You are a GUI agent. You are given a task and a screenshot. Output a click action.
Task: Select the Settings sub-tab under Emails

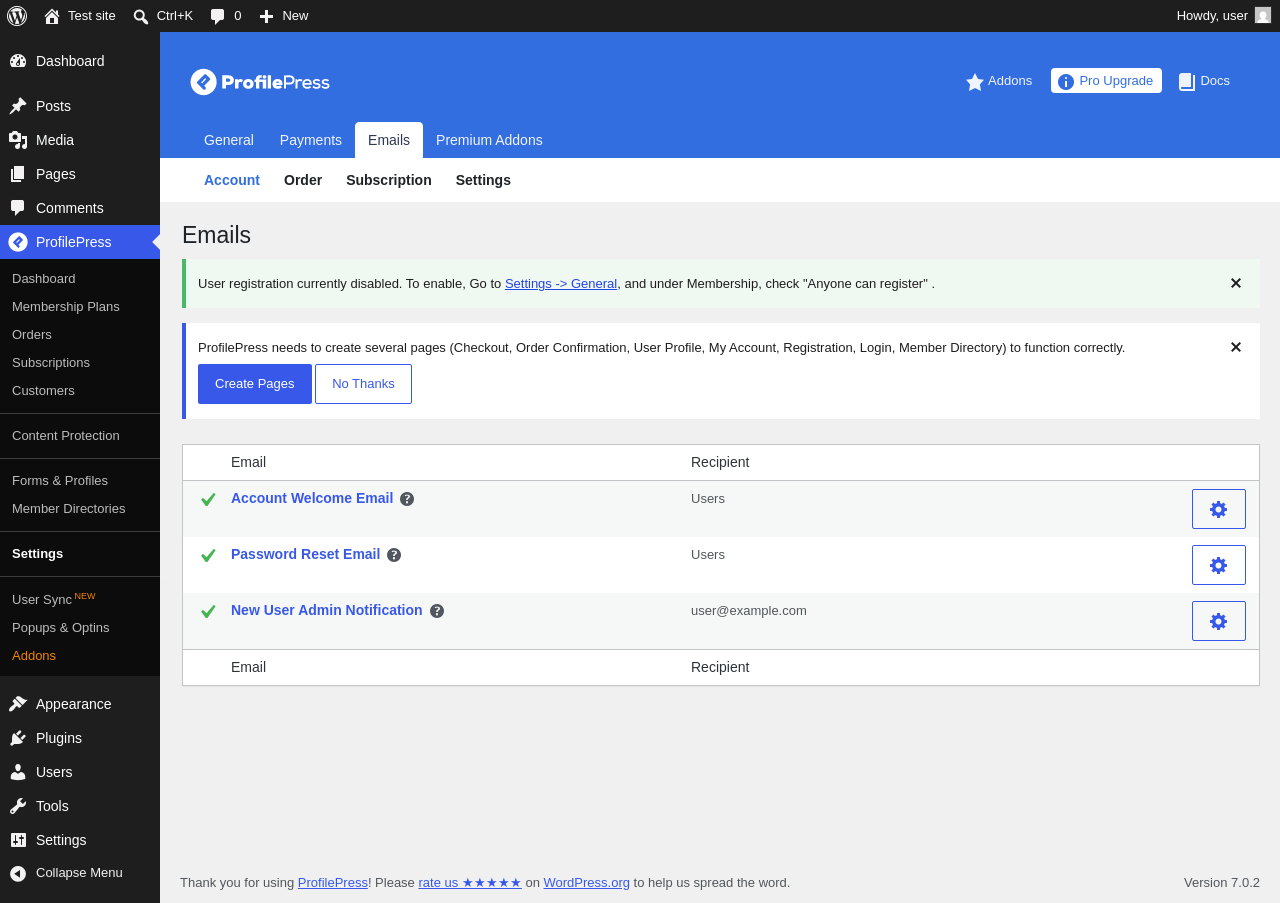pyautogui.click(x=483, y=180)
